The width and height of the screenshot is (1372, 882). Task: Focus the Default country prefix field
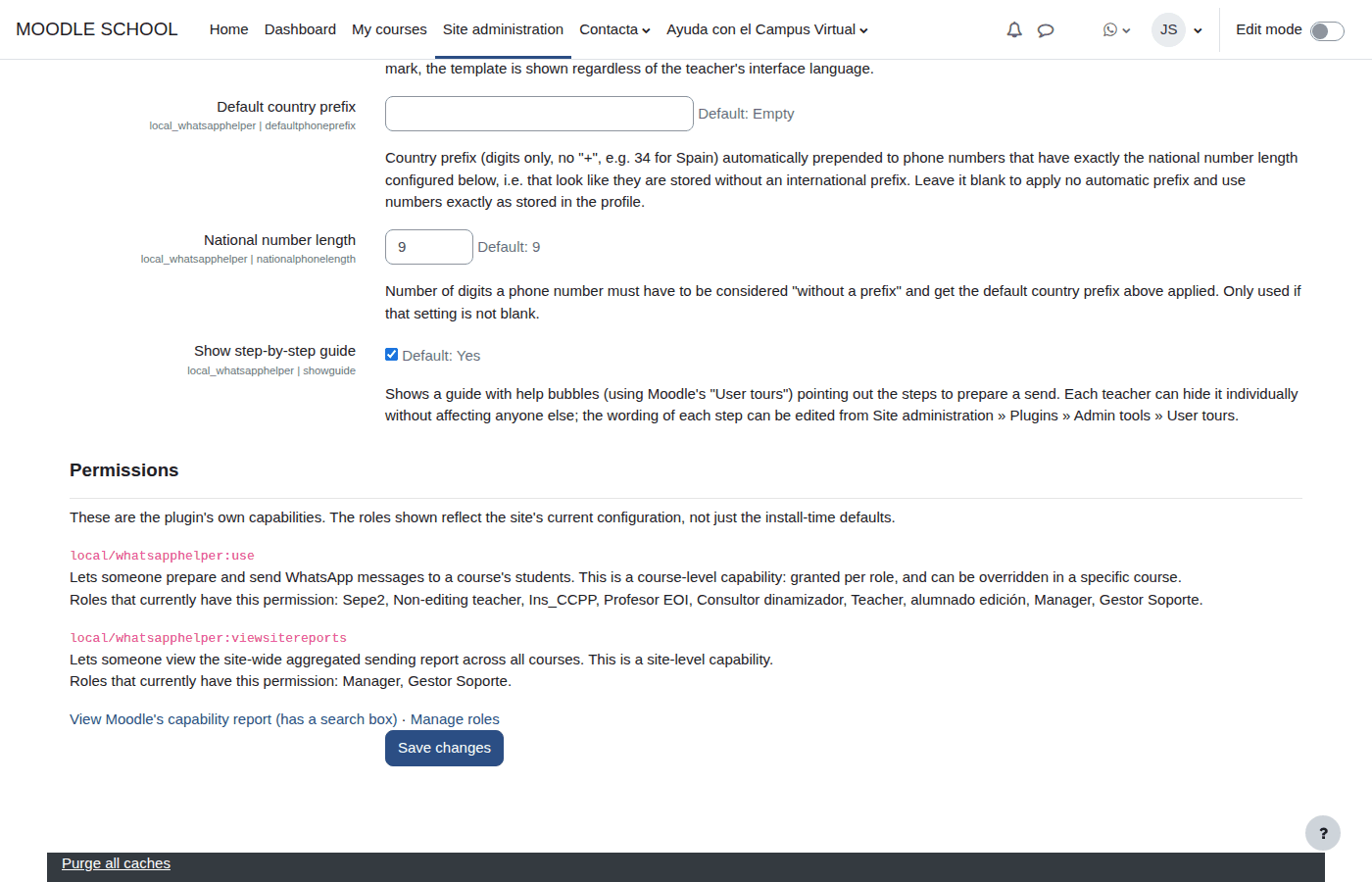(539, 114)
